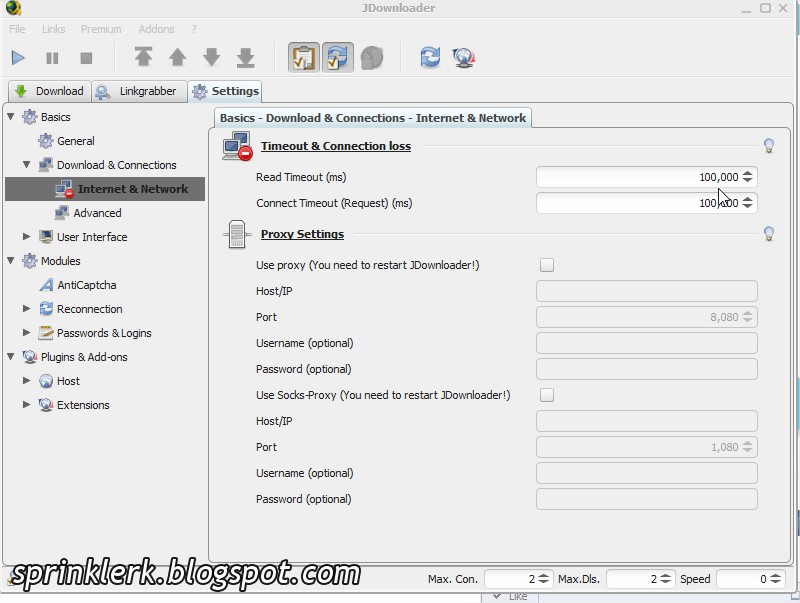Move selection down arrow icon

pyautogui.click(x=212, y=57)
